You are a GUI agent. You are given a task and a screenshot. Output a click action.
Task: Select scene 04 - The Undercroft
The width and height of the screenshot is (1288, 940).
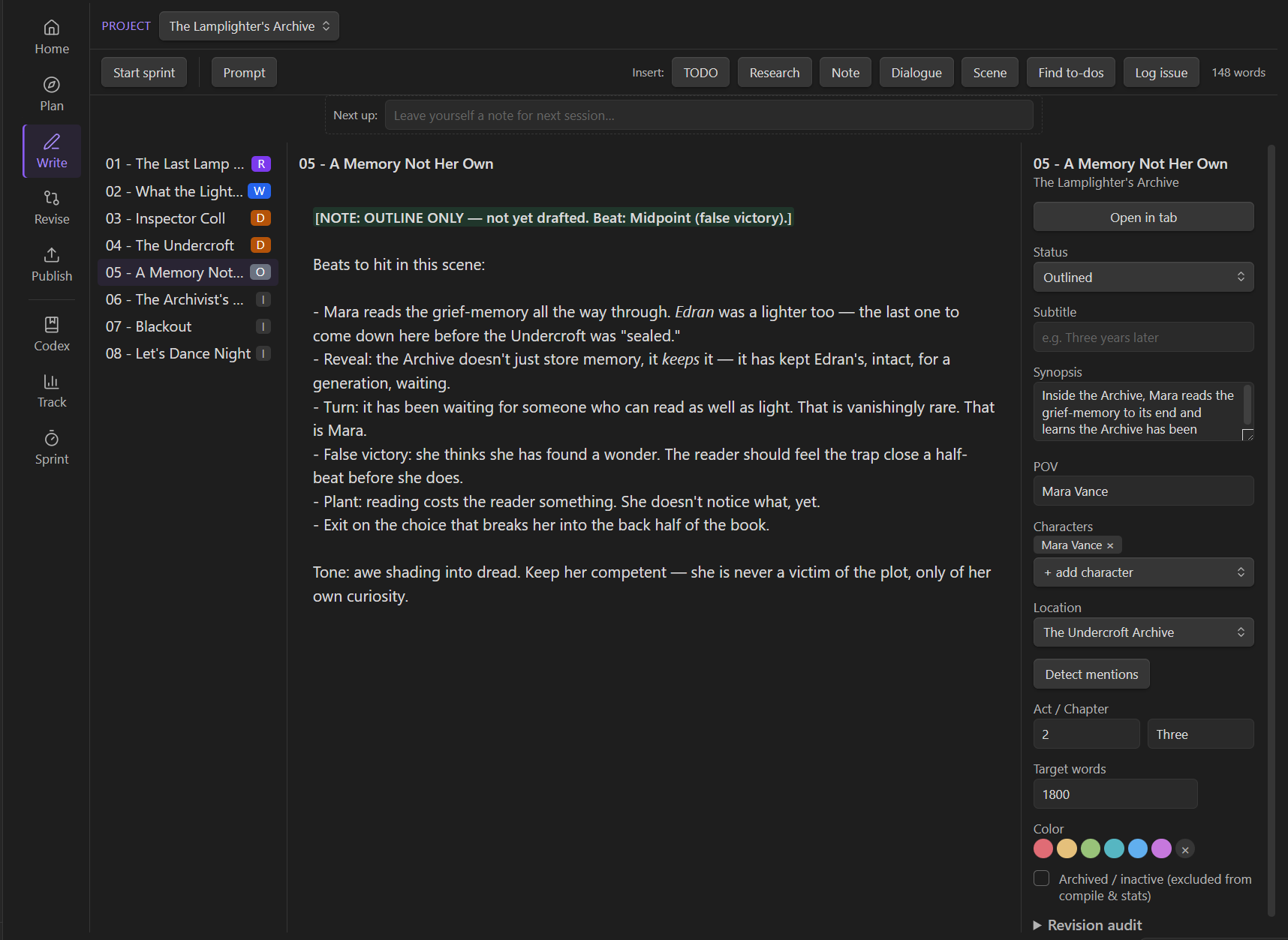tap(188, 245)
